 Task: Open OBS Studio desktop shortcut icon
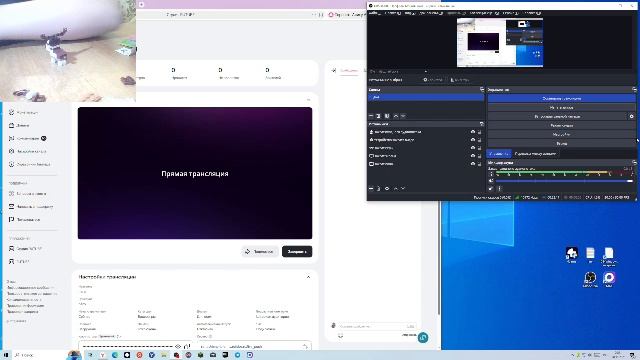coord(590,280)
